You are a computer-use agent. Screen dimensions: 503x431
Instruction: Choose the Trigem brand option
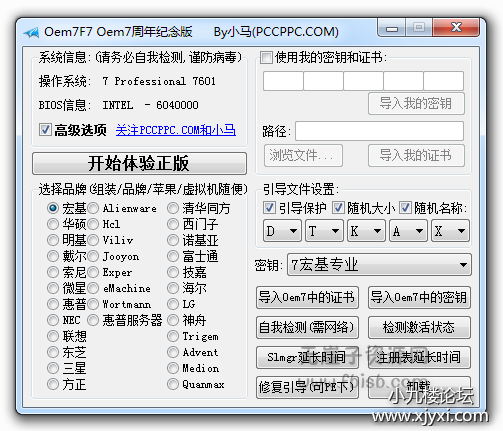click(x=173, y=336)
